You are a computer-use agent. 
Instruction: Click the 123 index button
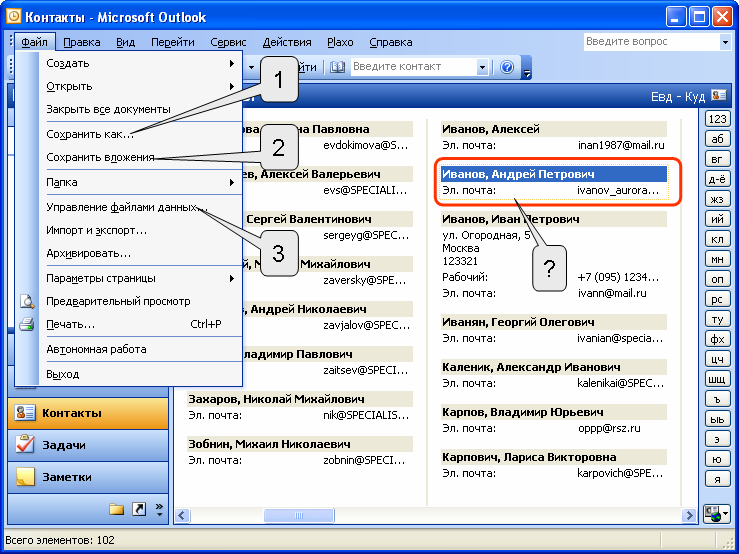point(717,119)
